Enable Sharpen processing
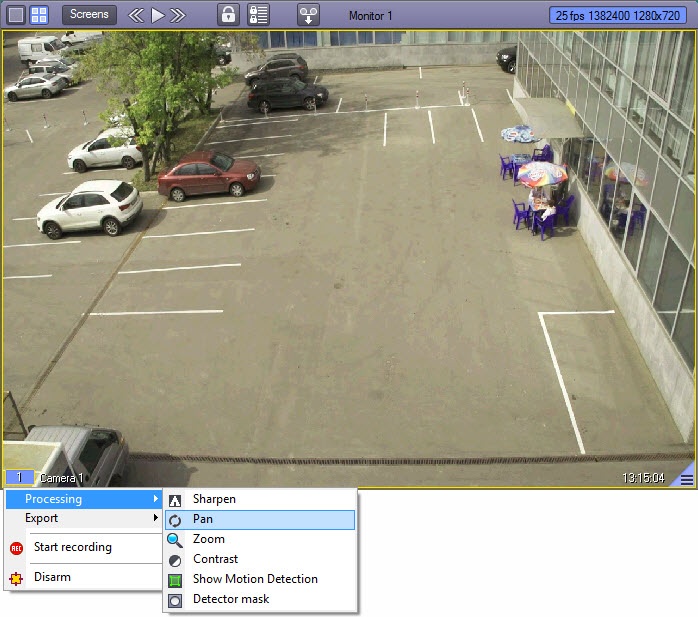This screenshot has width=698, height=617. 214,499
